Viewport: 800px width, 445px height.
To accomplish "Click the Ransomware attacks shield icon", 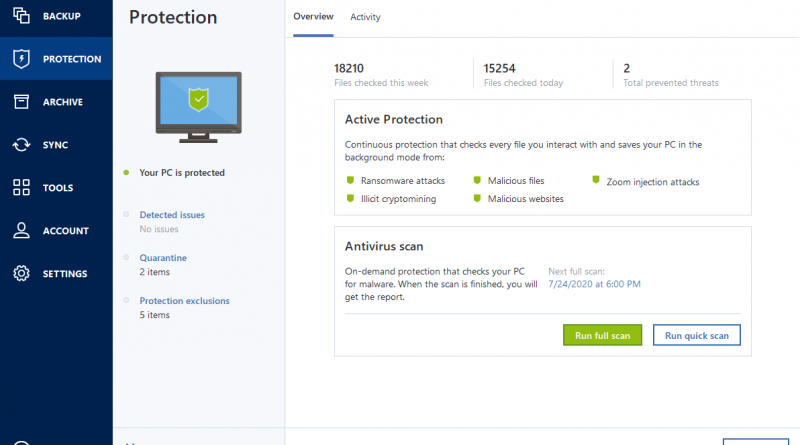I will tap(350, 180).
